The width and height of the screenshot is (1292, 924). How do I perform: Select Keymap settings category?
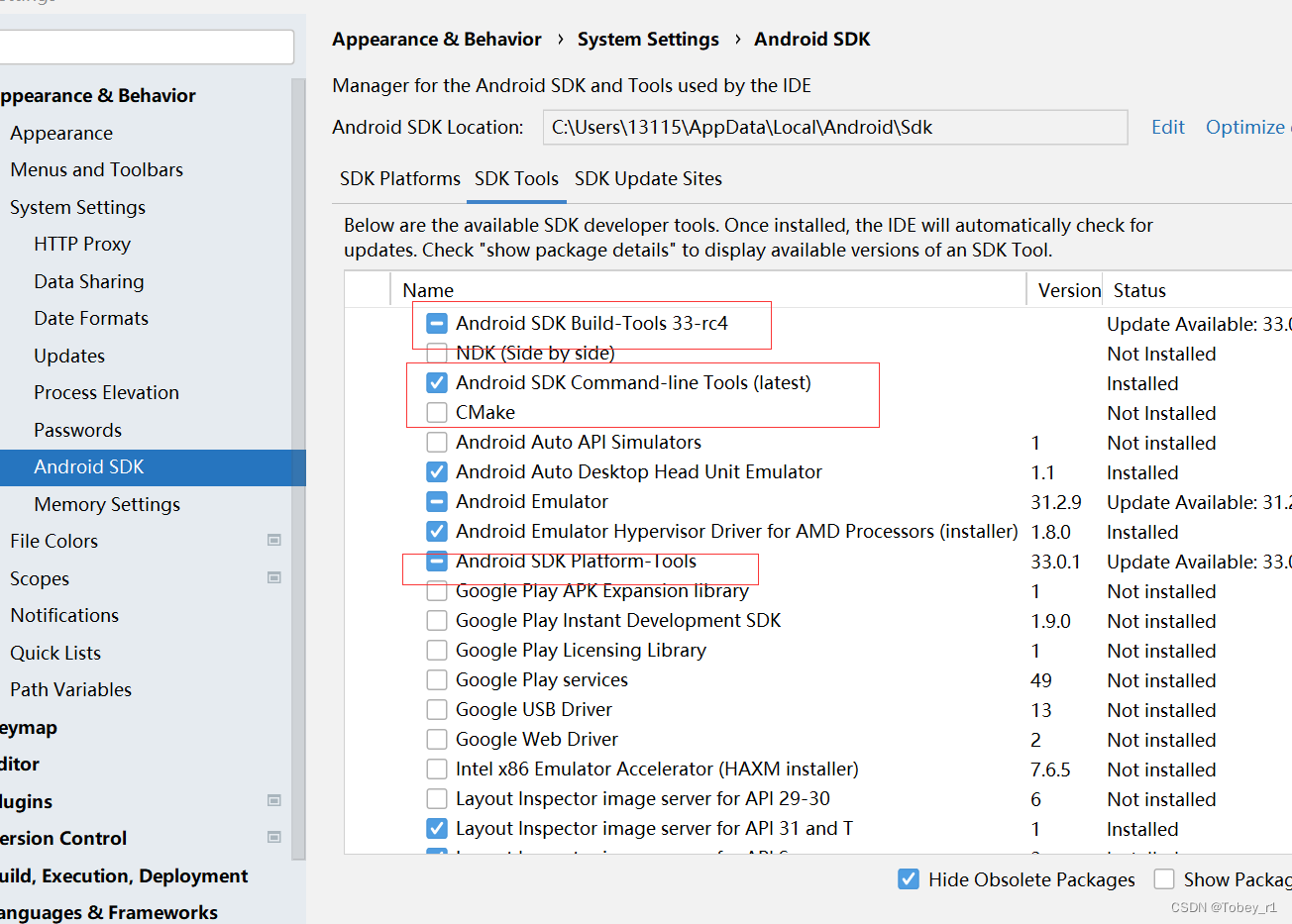29,727
